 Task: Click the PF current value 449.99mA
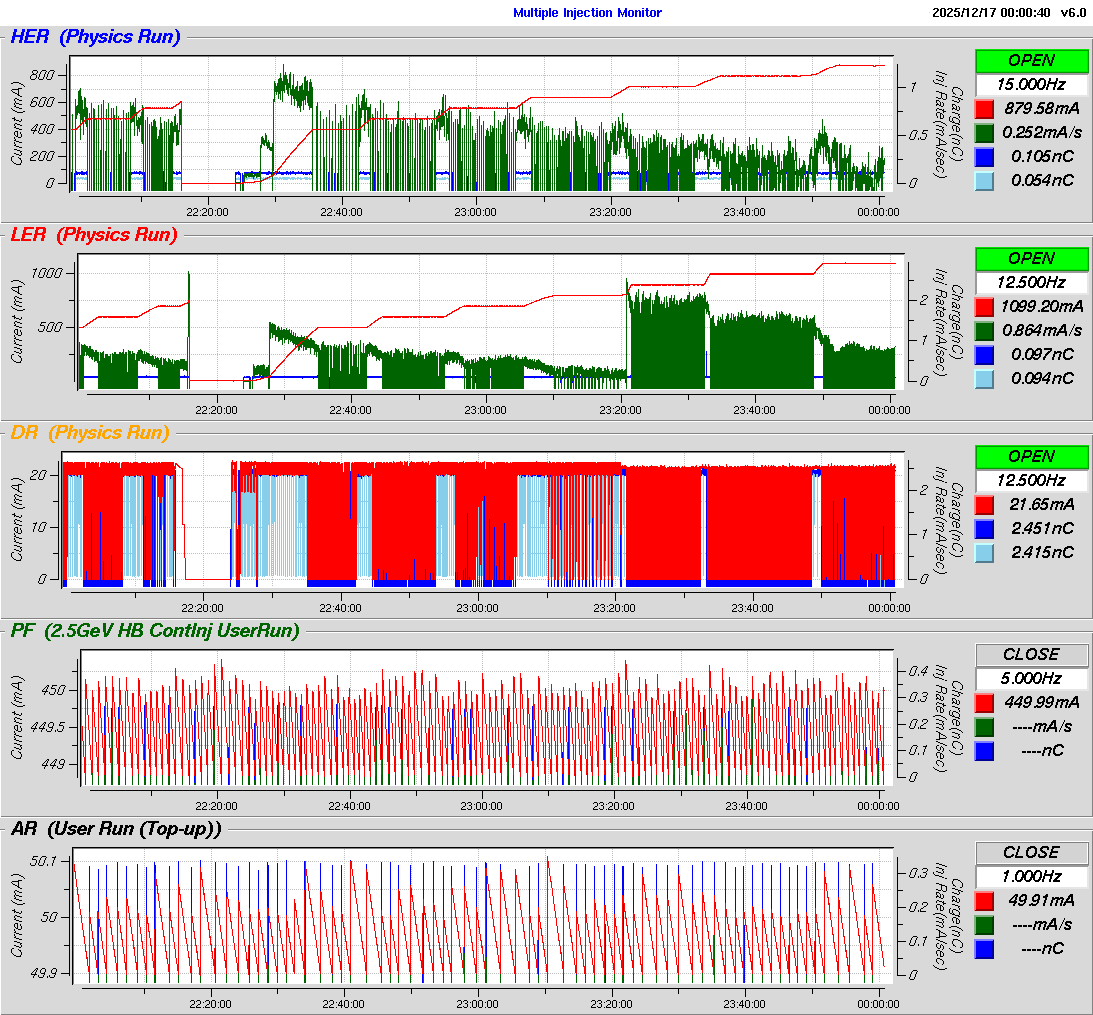coord(1041,703)
